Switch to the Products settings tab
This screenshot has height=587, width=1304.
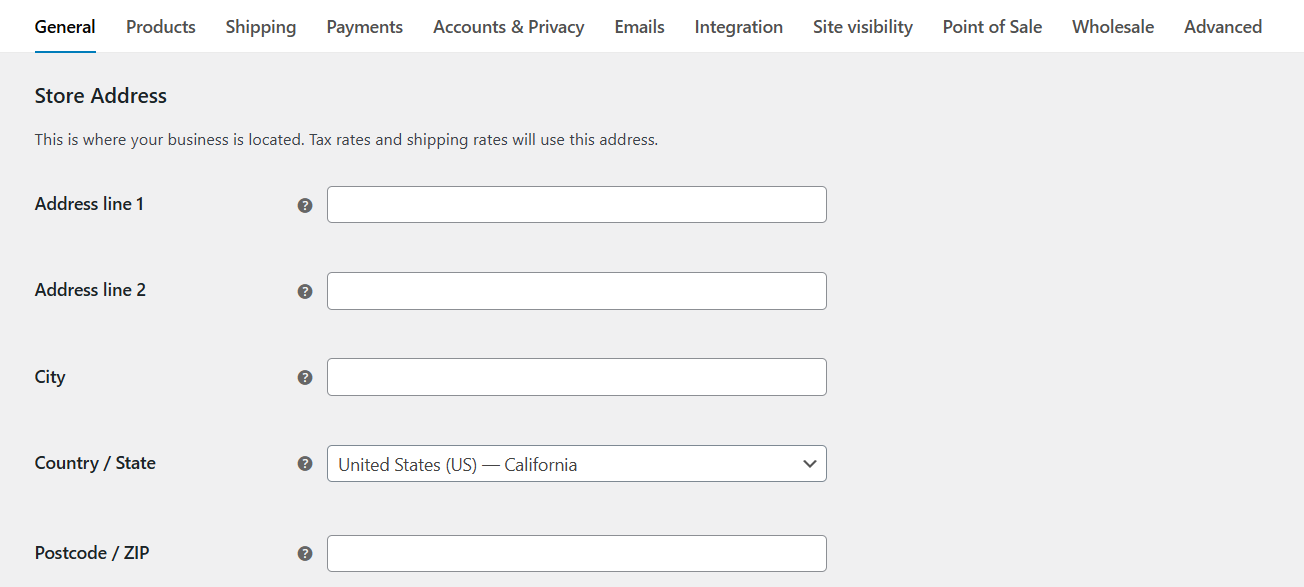coord(160,27)
